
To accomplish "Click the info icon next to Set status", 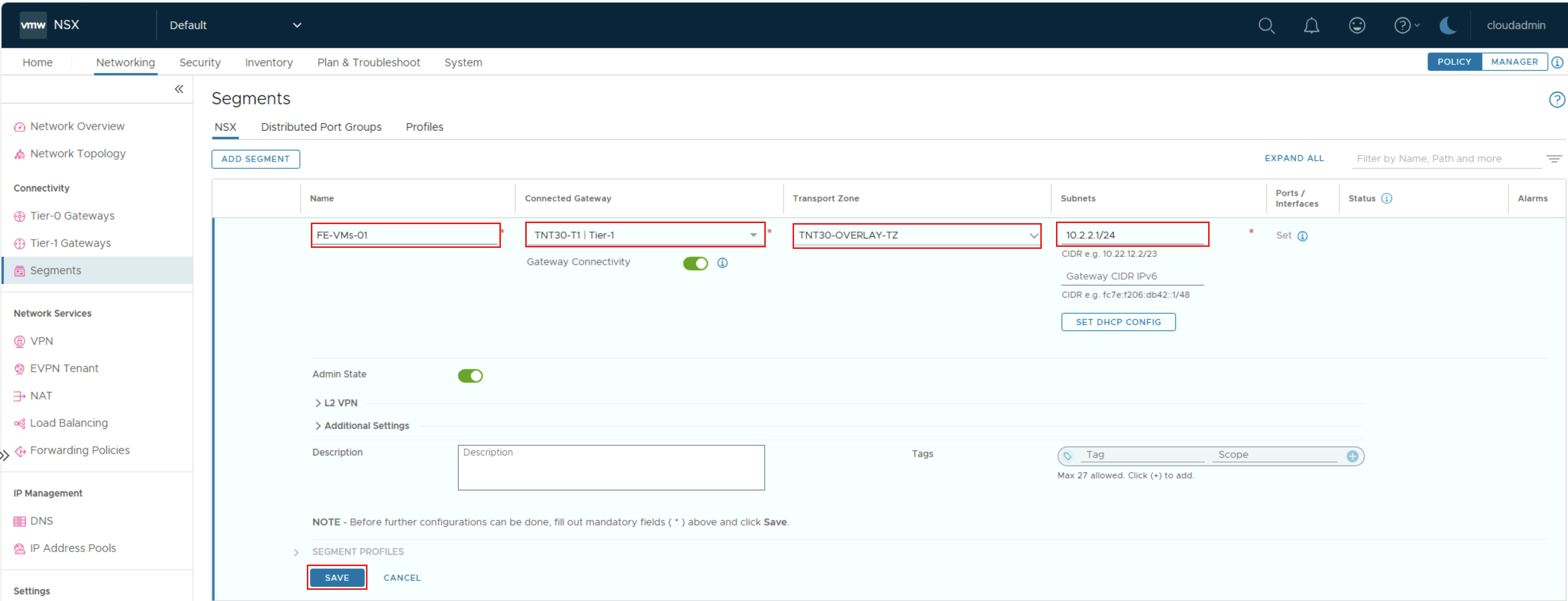I will coord(1303,236).
